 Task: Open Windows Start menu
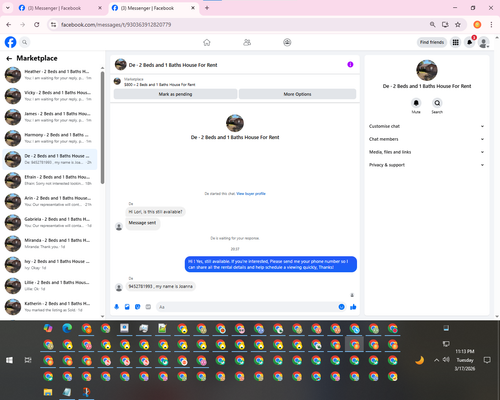tap(10, 360)
